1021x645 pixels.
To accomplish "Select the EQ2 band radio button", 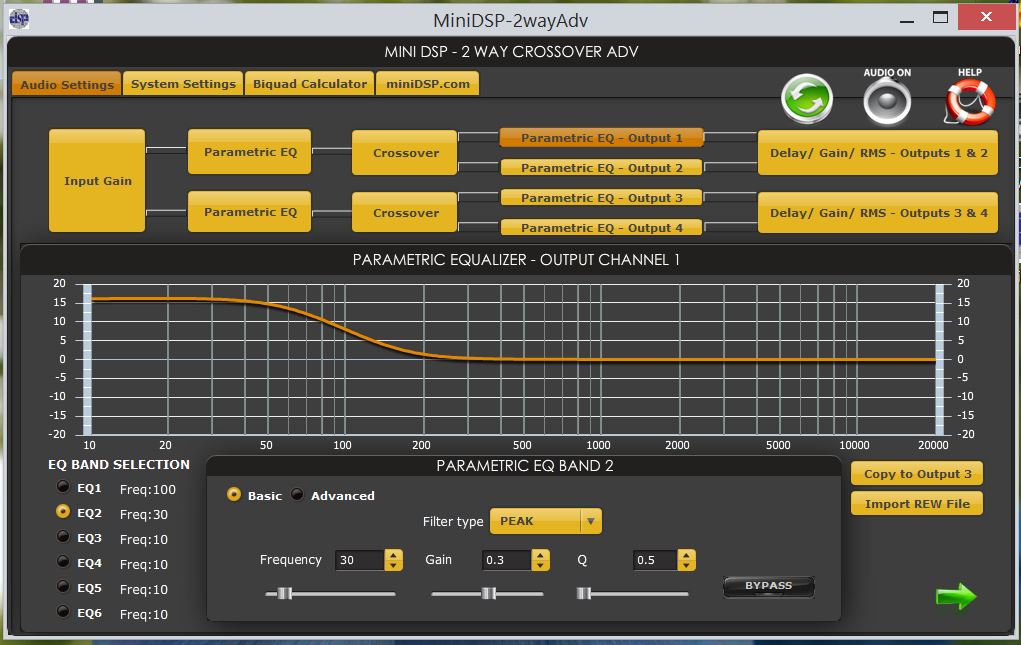I will point(63,512).
